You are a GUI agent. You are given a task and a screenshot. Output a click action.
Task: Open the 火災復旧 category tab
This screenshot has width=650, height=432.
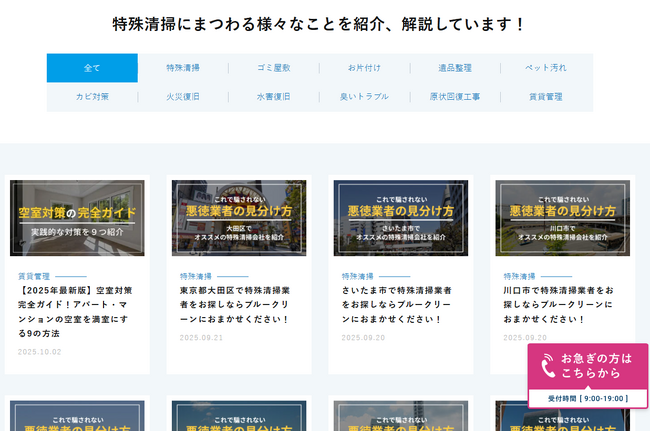(x=183, y=97)
